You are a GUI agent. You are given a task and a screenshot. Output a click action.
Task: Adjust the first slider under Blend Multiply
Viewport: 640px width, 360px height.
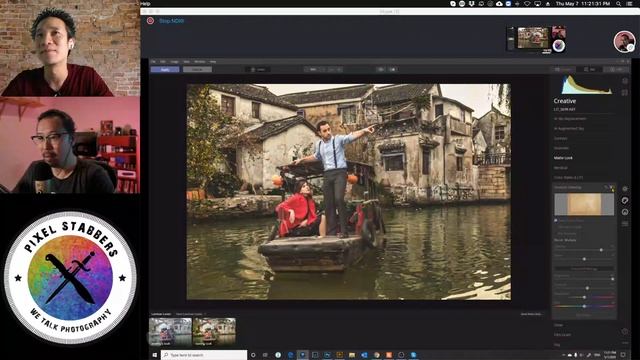(x=601, y=250)
